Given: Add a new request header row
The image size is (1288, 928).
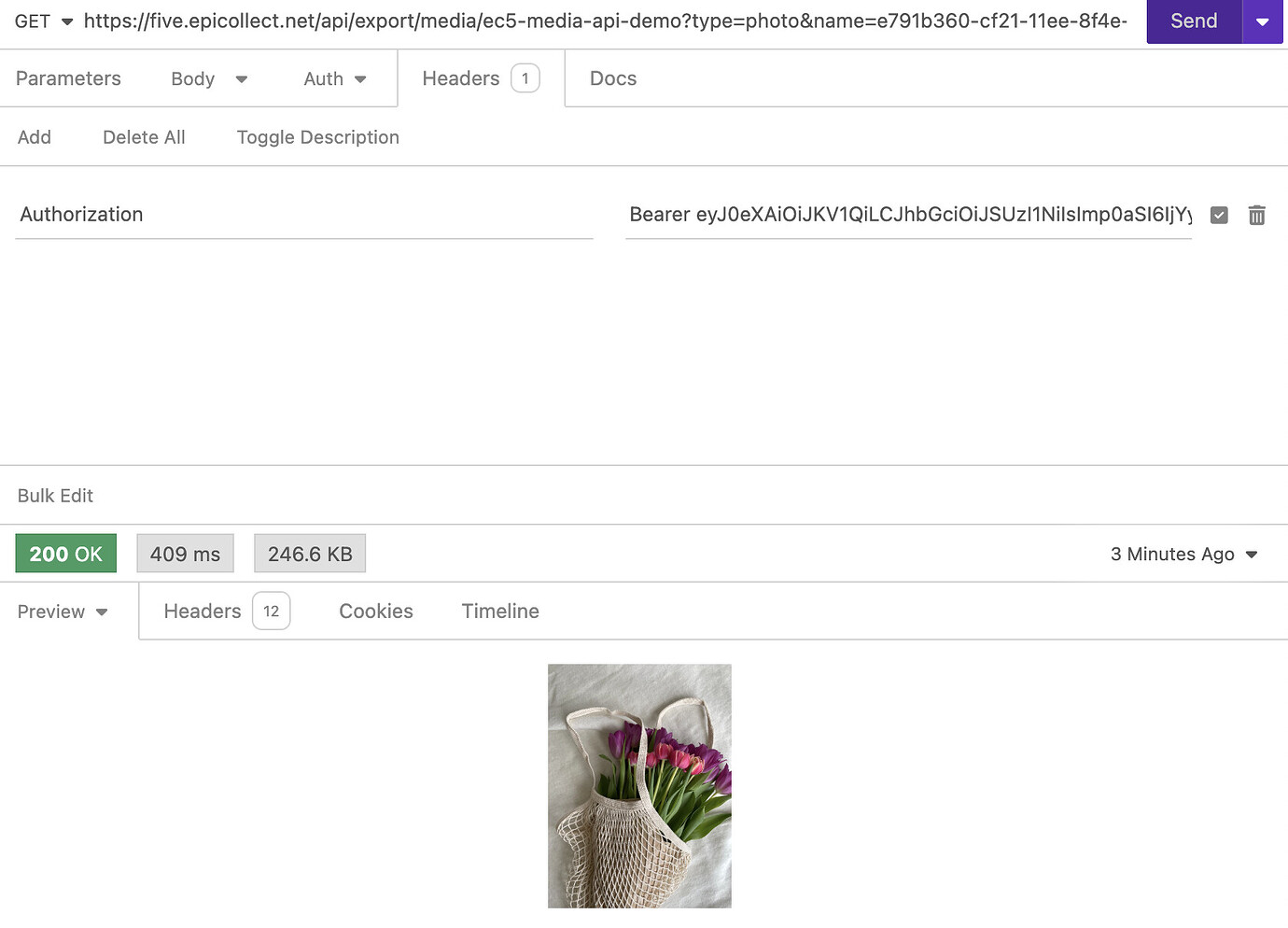Looking at the screenshot, I should 35,136.
